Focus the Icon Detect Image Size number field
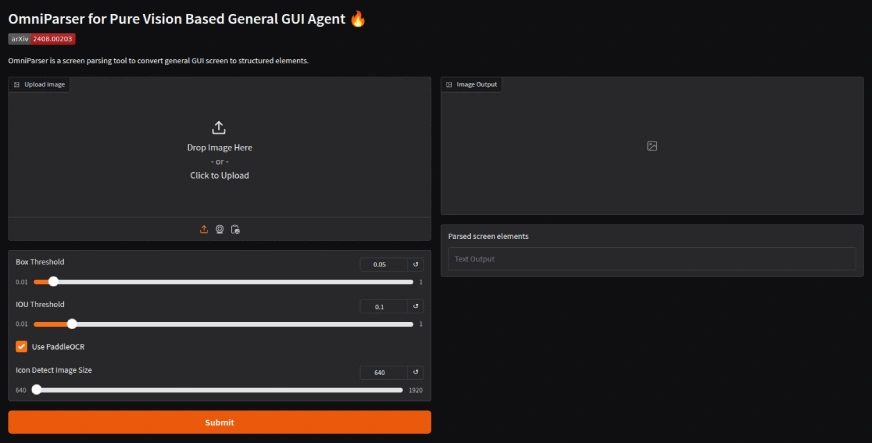The width and height of the screenshot is (872, 443). pos(384,372)
